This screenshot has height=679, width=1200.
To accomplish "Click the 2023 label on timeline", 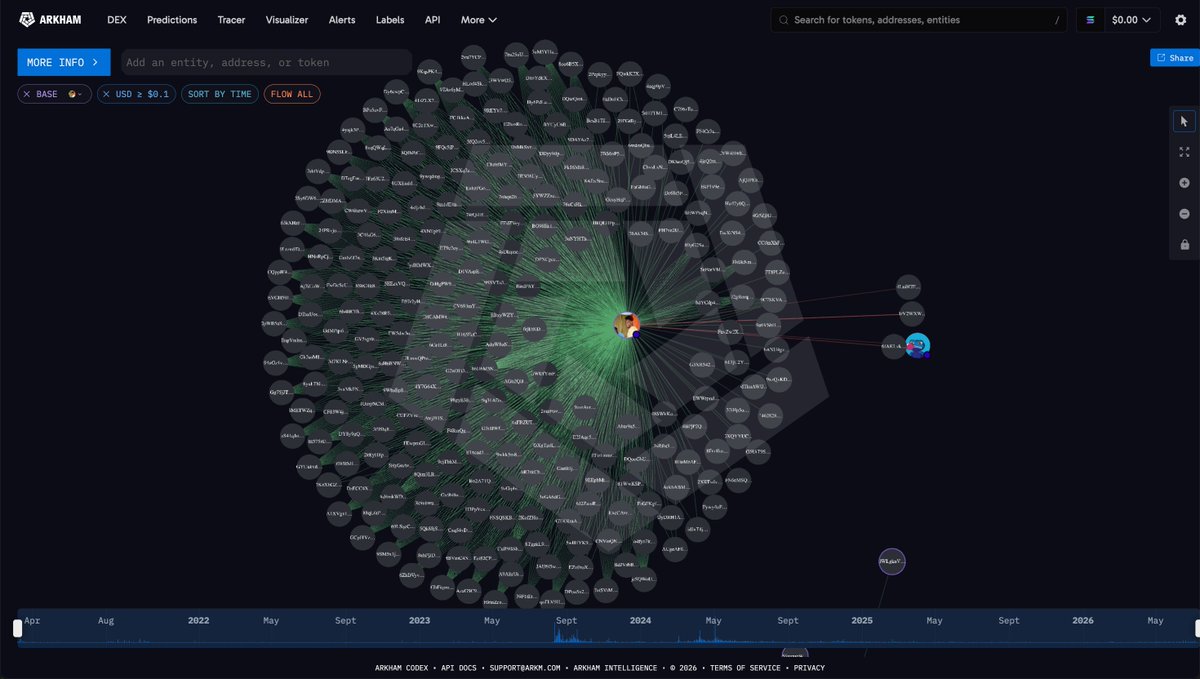I will click(x=419, y=620).
